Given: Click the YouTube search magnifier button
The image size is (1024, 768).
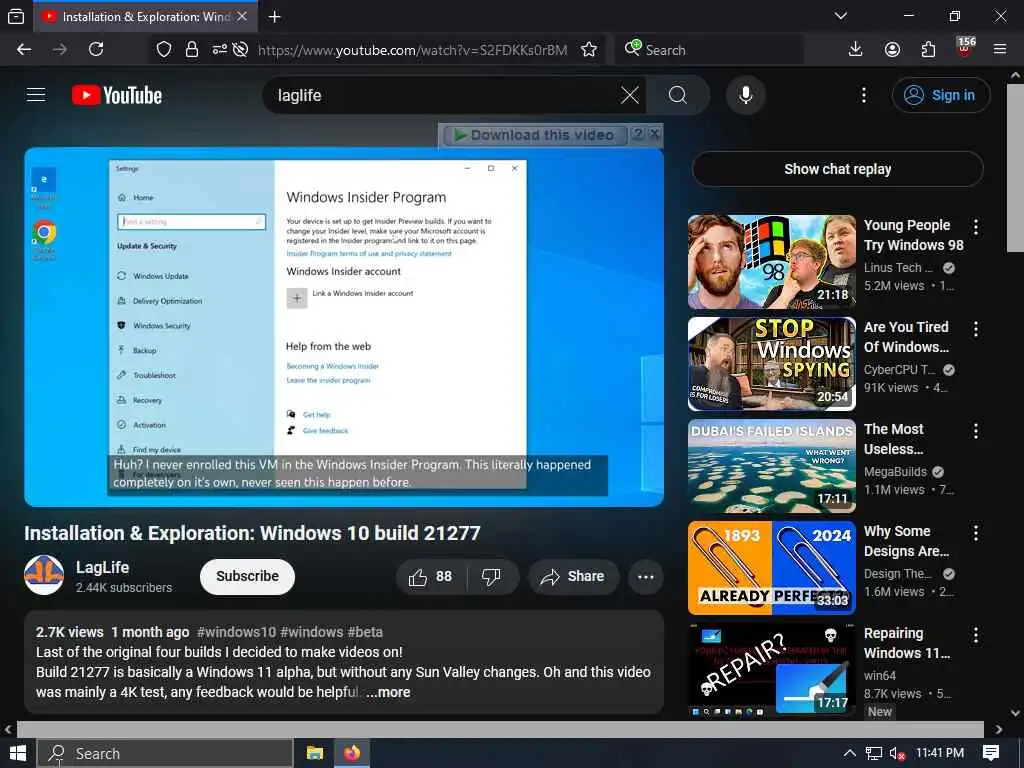Looking at the screenshot, I should coord(678,95).
